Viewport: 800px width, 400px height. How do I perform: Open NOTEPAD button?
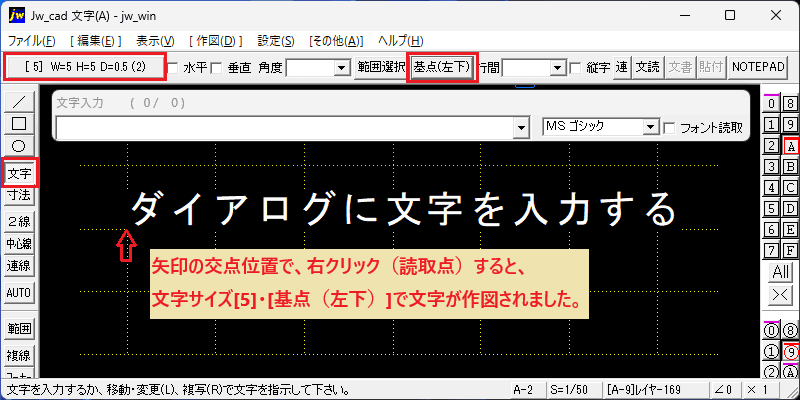click(x=758, y=67)
